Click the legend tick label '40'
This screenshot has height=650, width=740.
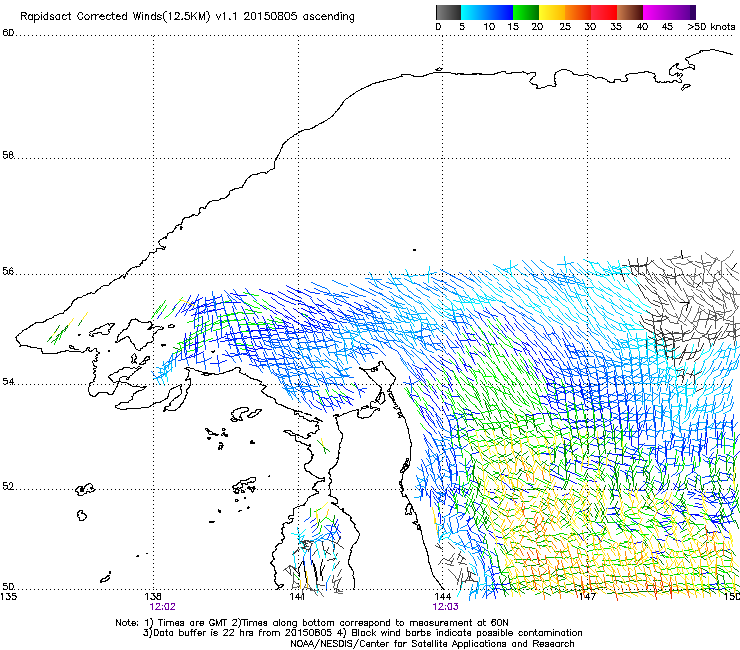(x=642, y=26)
